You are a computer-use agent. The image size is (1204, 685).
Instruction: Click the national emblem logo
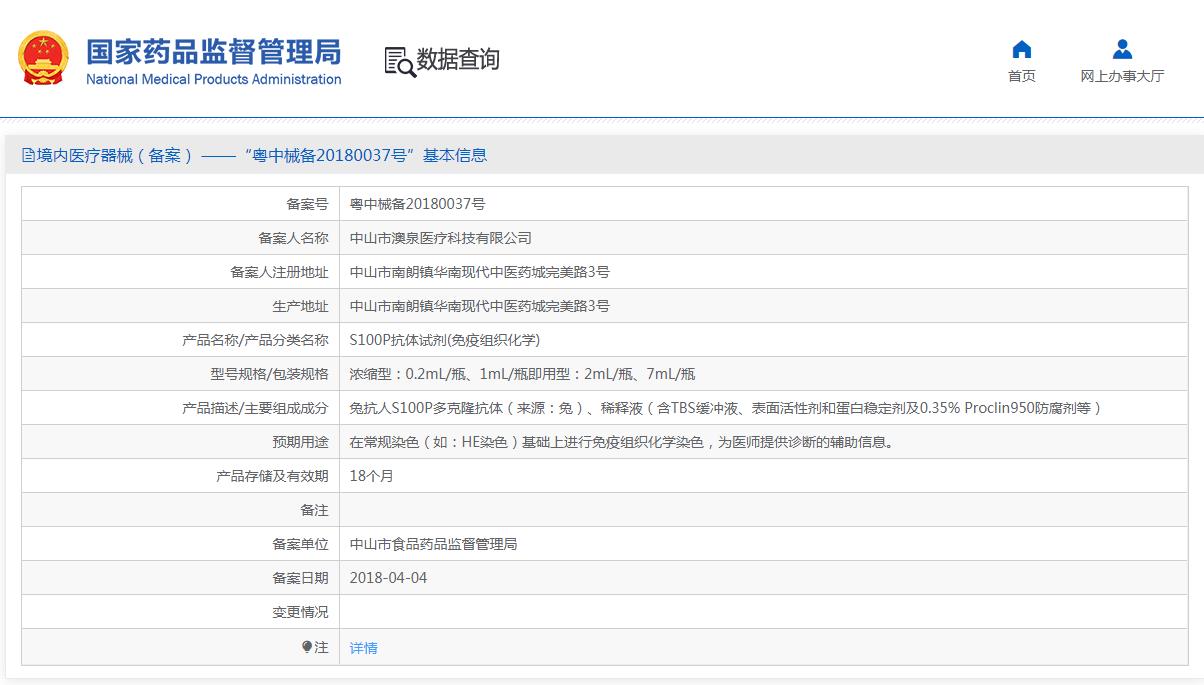pyautogui.click(x=43, y=58)
